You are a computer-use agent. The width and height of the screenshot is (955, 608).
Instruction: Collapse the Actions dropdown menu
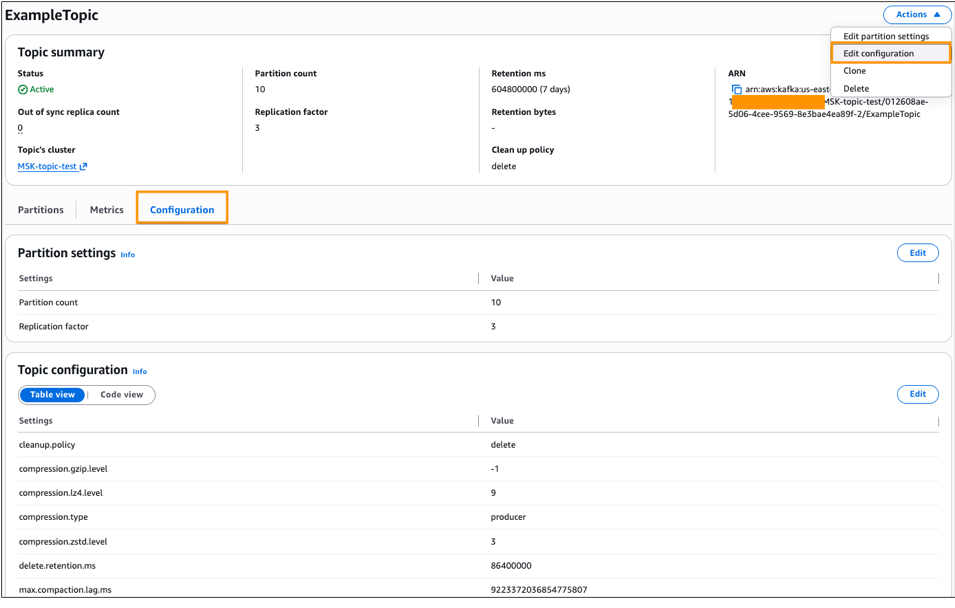coord(916,15)
